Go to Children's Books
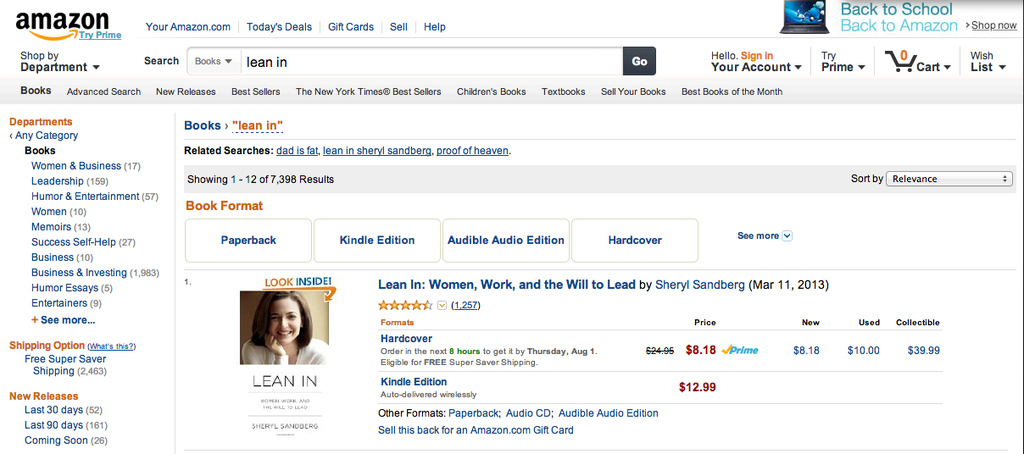Viewport: 1024px width, 454px height. (x=491, y=91)
